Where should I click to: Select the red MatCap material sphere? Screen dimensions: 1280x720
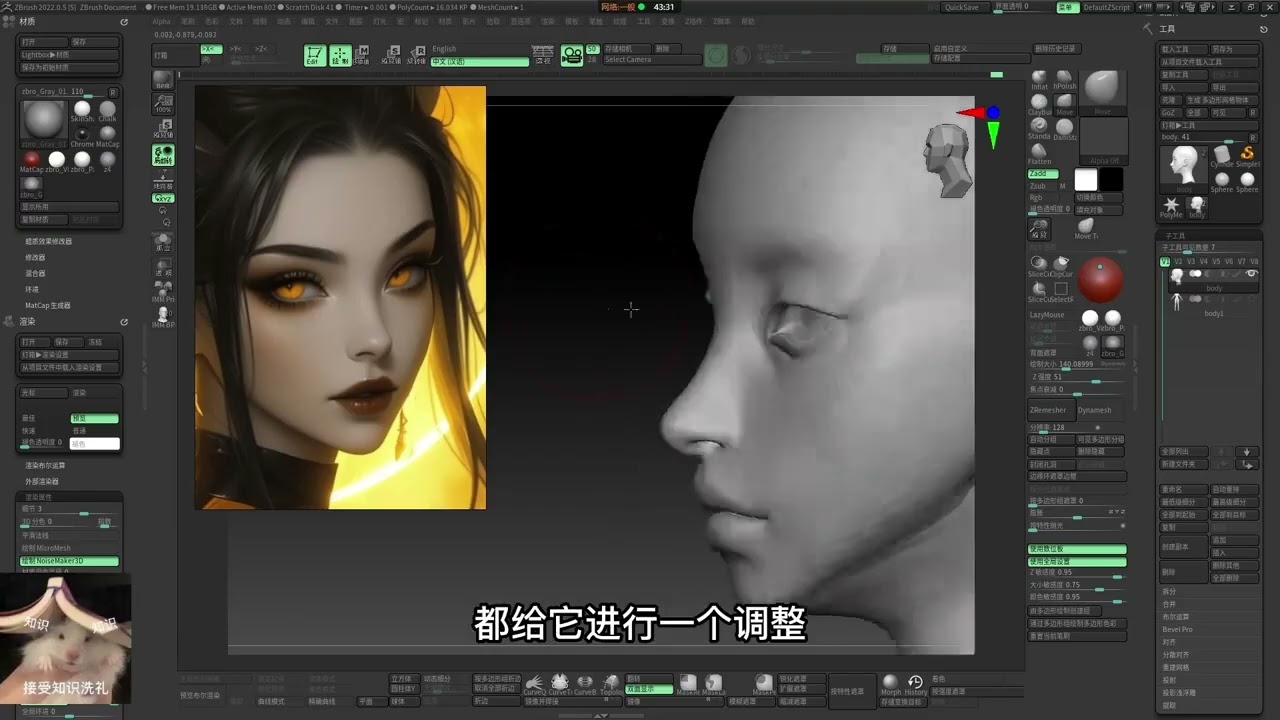pyautogui.click(x=32, y=161)
